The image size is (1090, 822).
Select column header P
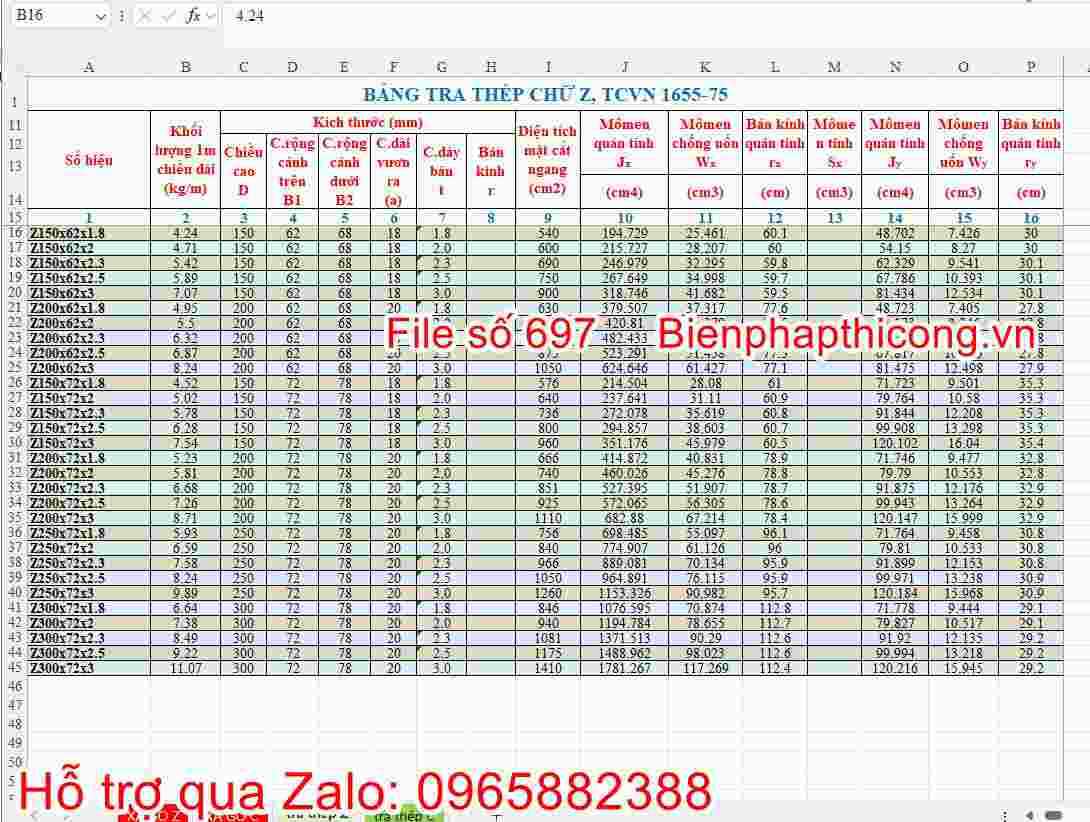[1030, 66]
